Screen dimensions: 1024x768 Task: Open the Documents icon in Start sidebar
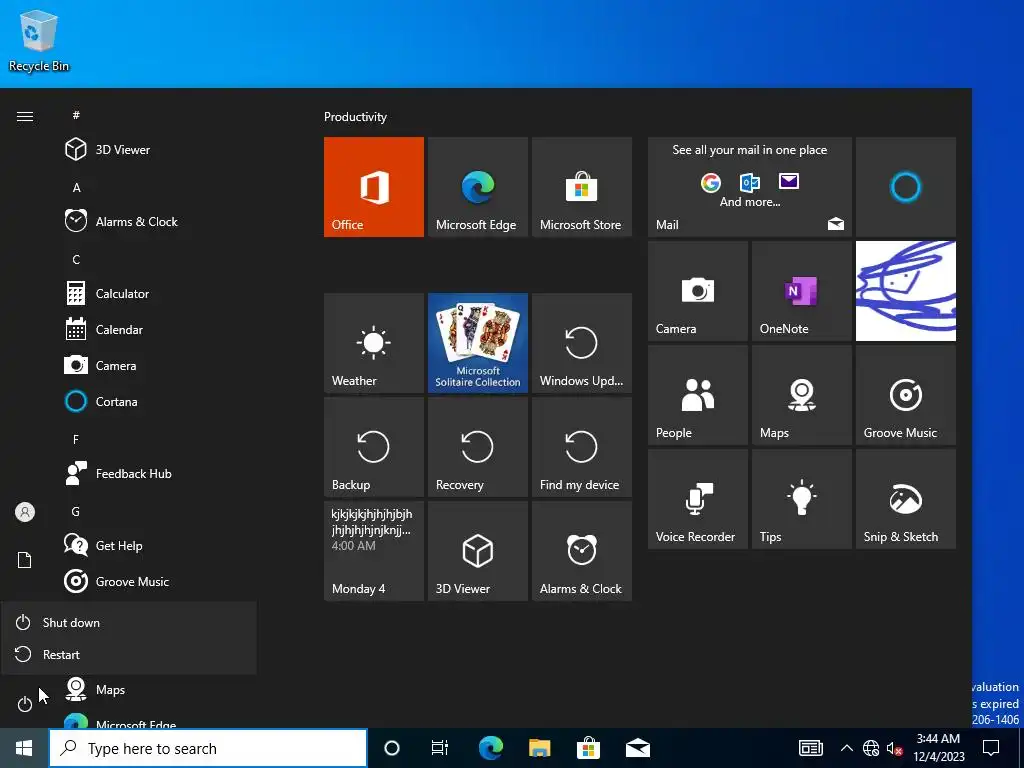click(x=25, y=560)
